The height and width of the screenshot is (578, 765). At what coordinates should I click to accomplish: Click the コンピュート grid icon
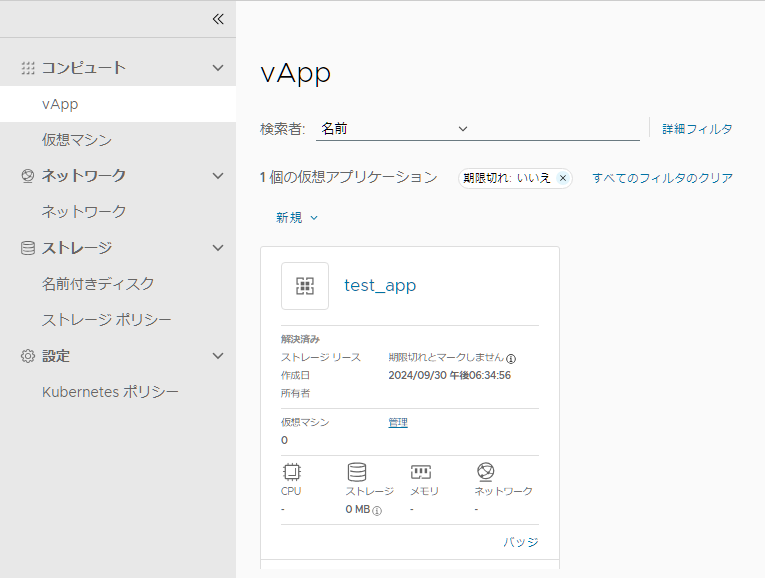28,68
